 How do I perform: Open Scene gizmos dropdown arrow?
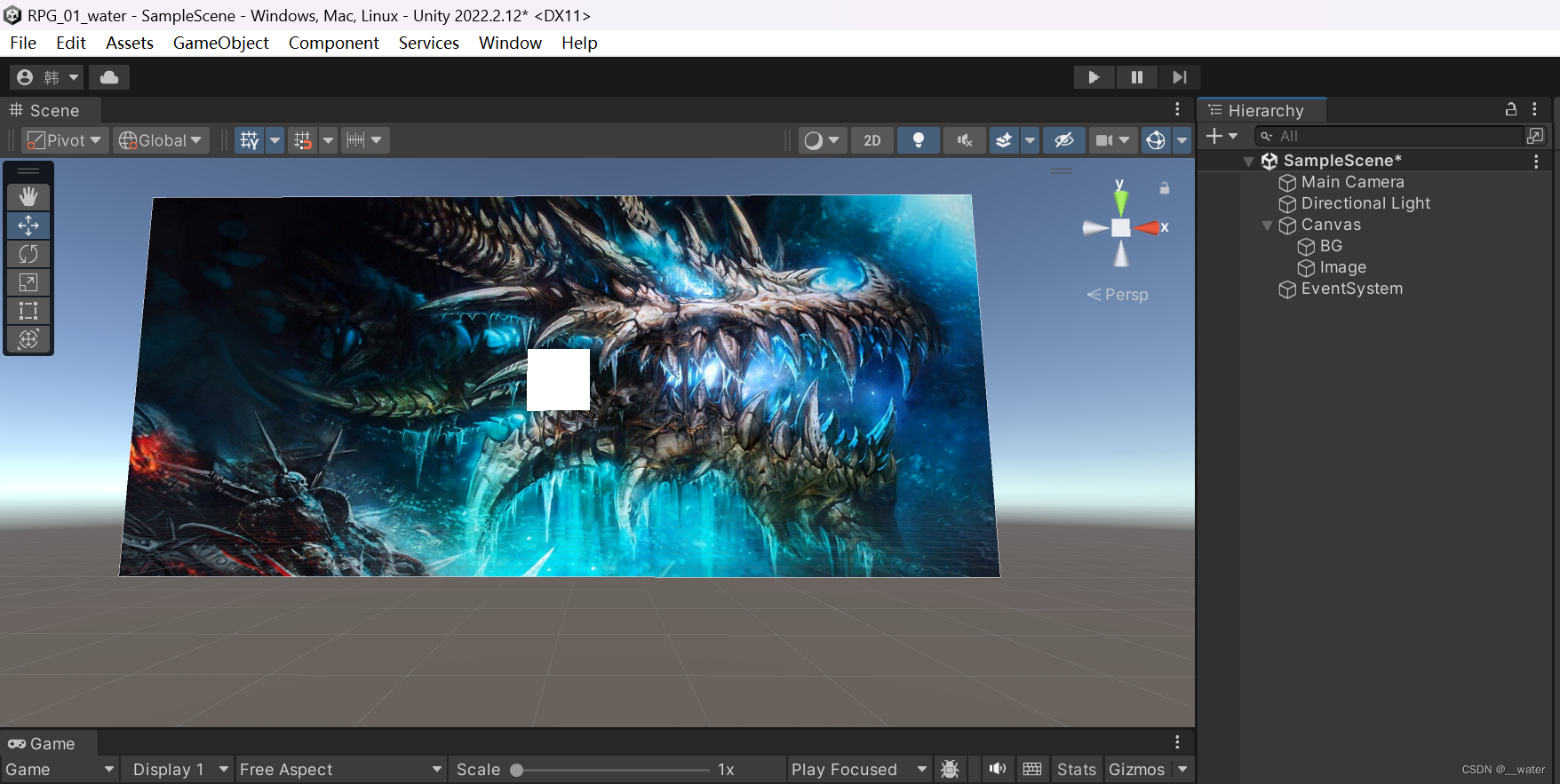1182,140
